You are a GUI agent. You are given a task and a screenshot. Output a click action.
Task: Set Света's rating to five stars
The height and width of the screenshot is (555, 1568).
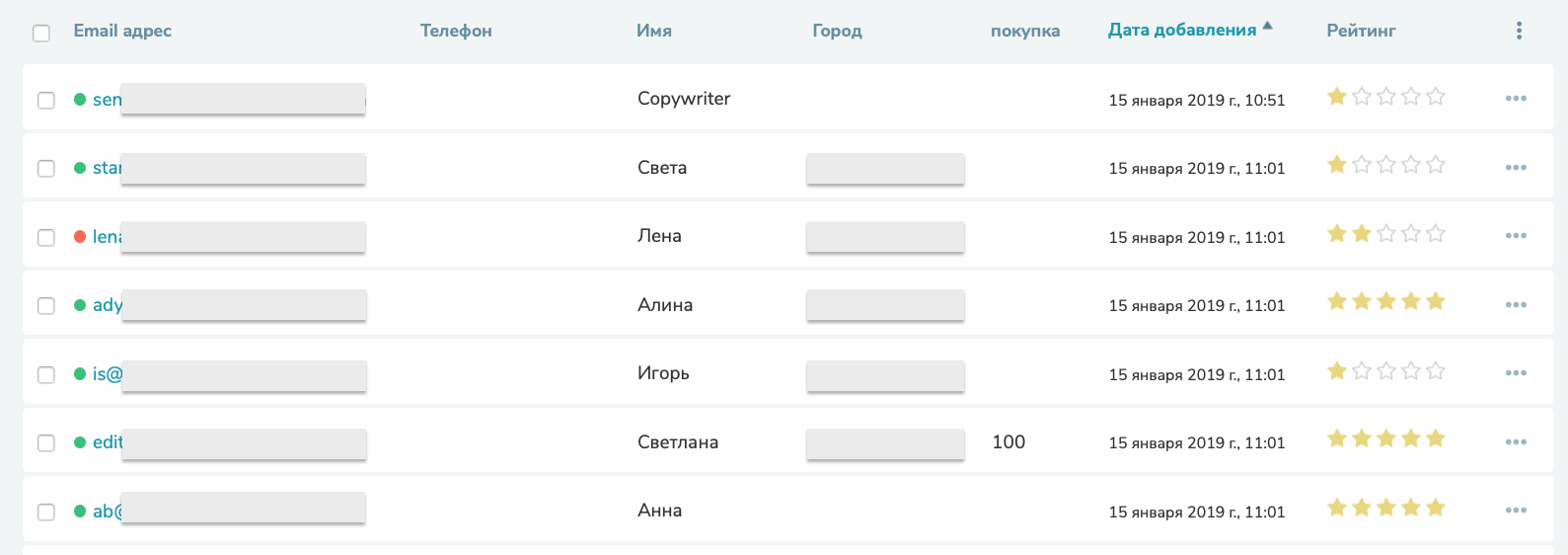(x=1436, y=165)
